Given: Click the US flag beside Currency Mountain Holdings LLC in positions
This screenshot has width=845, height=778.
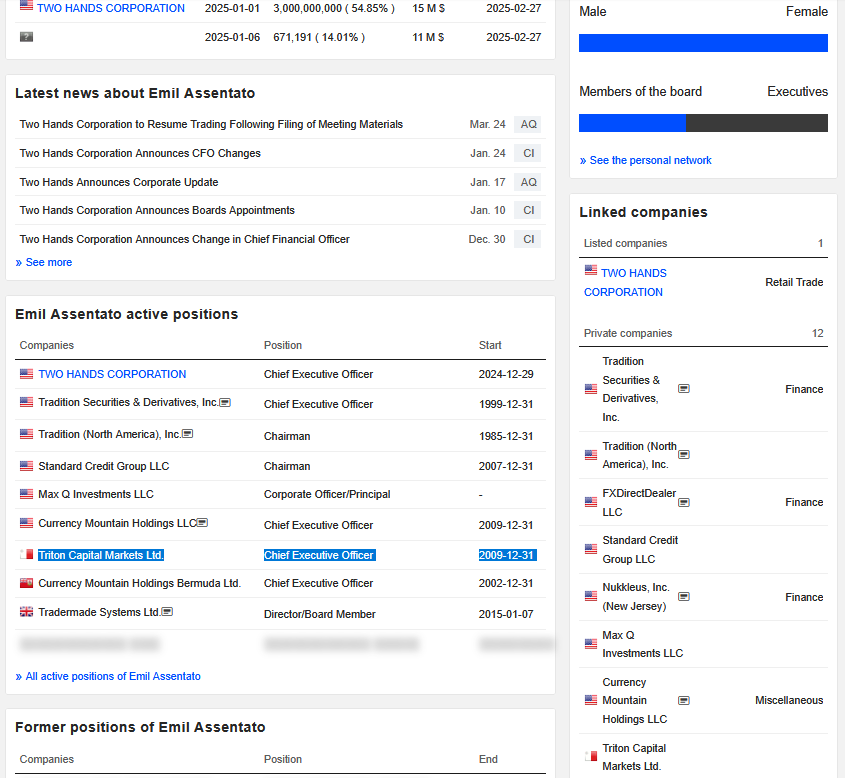Looking at the screenshot, I should point(26,523).
